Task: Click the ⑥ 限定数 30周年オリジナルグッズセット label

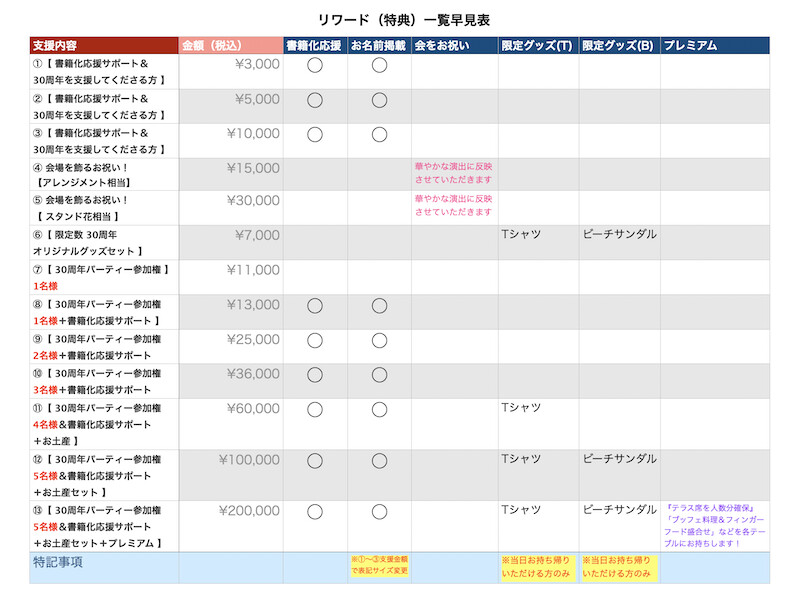Action: pyautogui.click(x=88, y=243)
